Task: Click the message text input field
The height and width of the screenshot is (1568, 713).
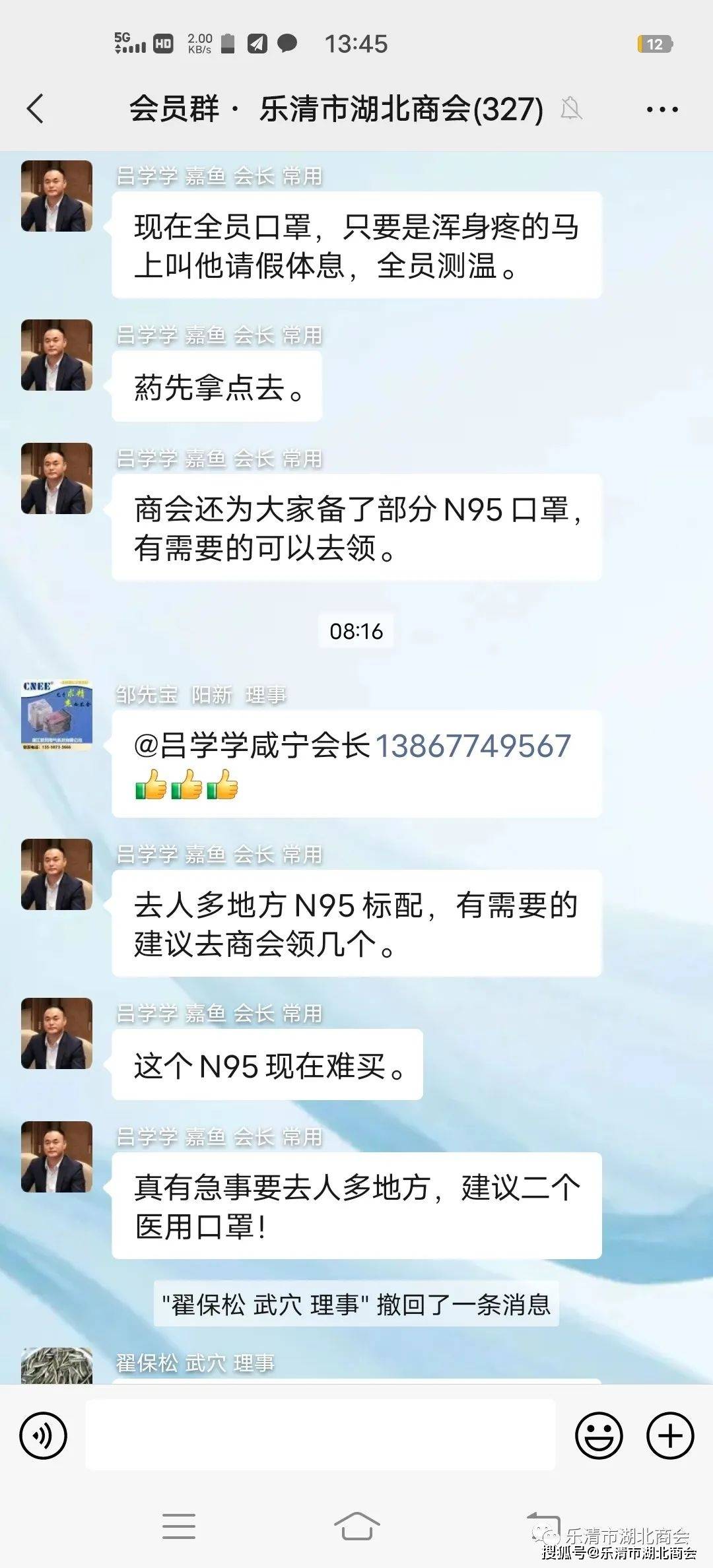Action: click(320, 1437)
